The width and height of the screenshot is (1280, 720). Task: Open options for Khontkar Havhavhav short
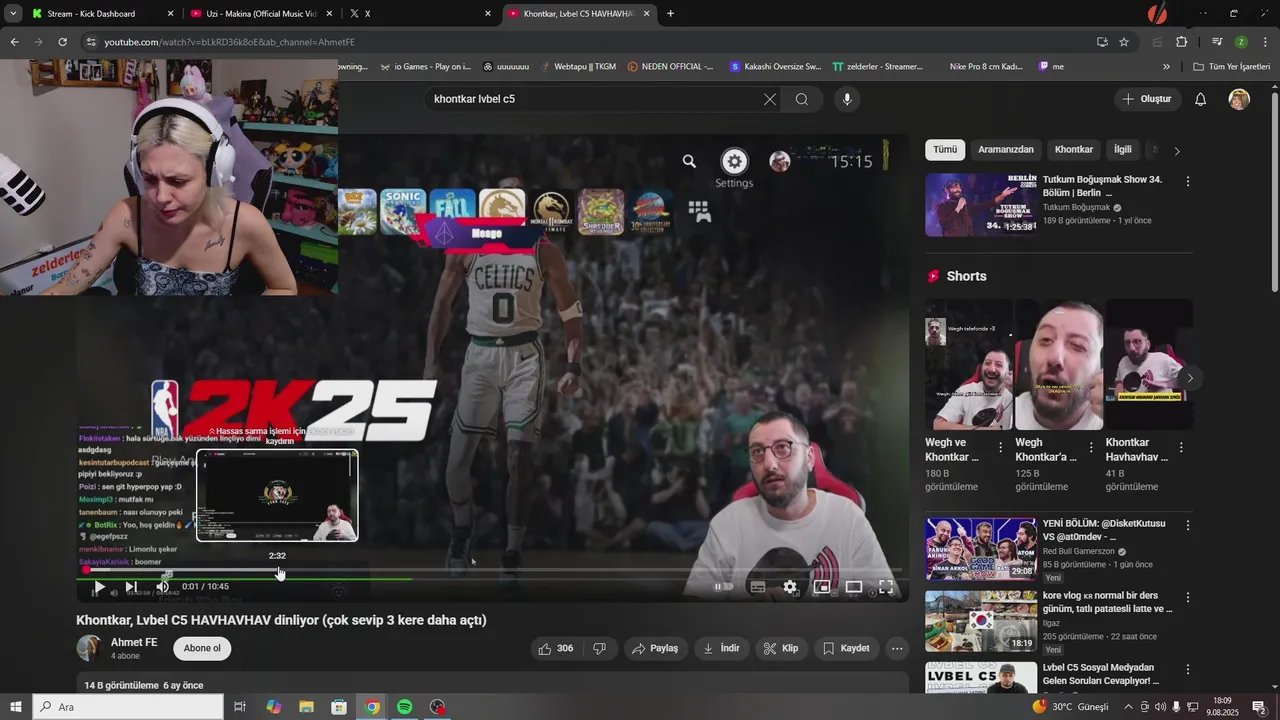[x=1181, y=448]
